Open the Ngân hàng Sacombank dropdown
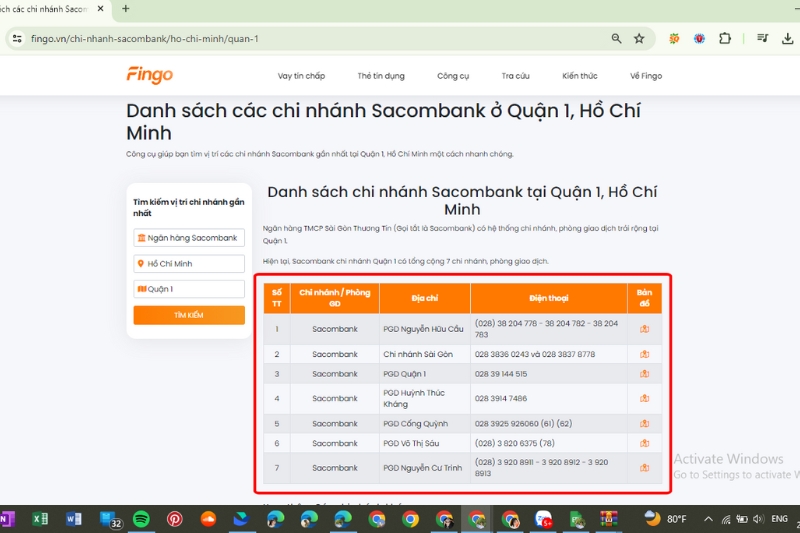This screenshot has width=800, height=533. (189, 238)
